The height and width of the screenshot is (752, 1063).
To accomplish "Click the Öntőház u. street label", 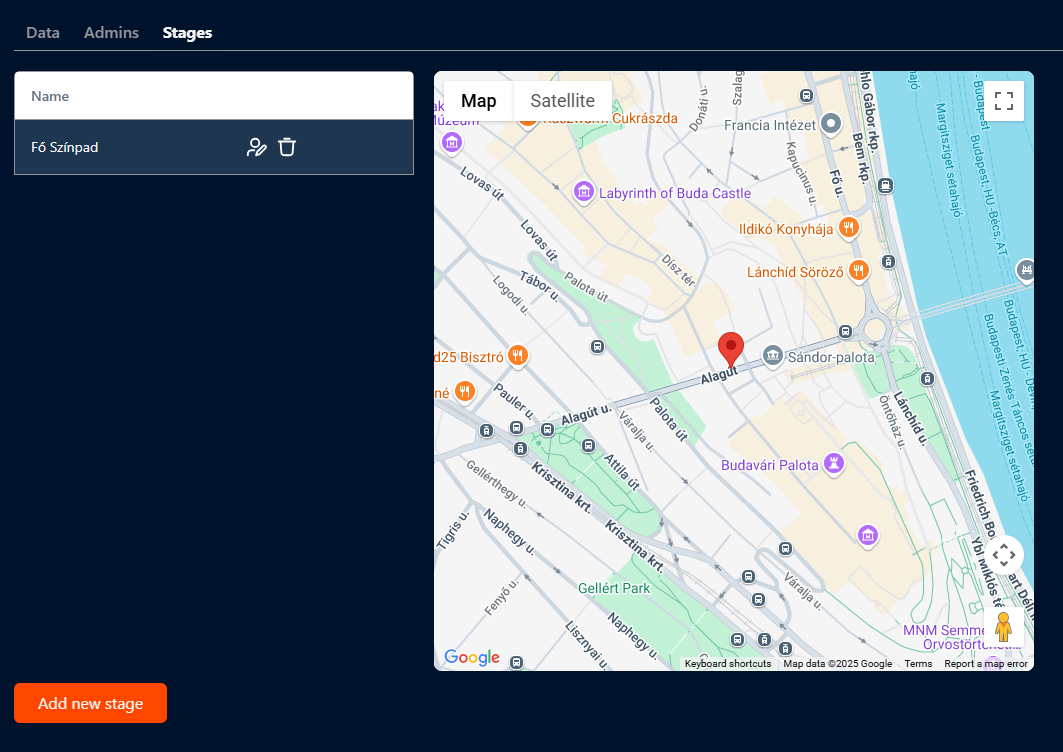I will tap(891, 422).
